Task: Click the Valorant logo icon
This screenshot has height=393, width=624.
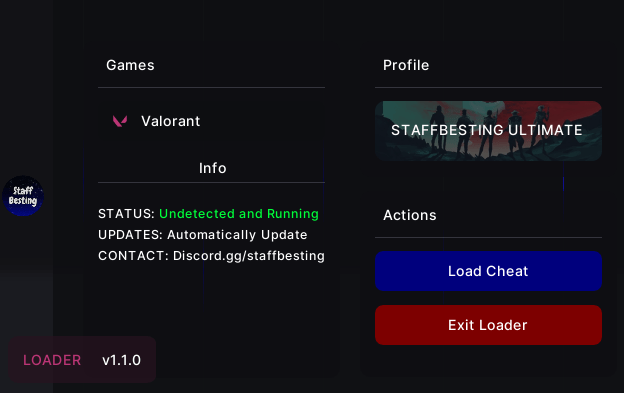Action: [120, 121]
